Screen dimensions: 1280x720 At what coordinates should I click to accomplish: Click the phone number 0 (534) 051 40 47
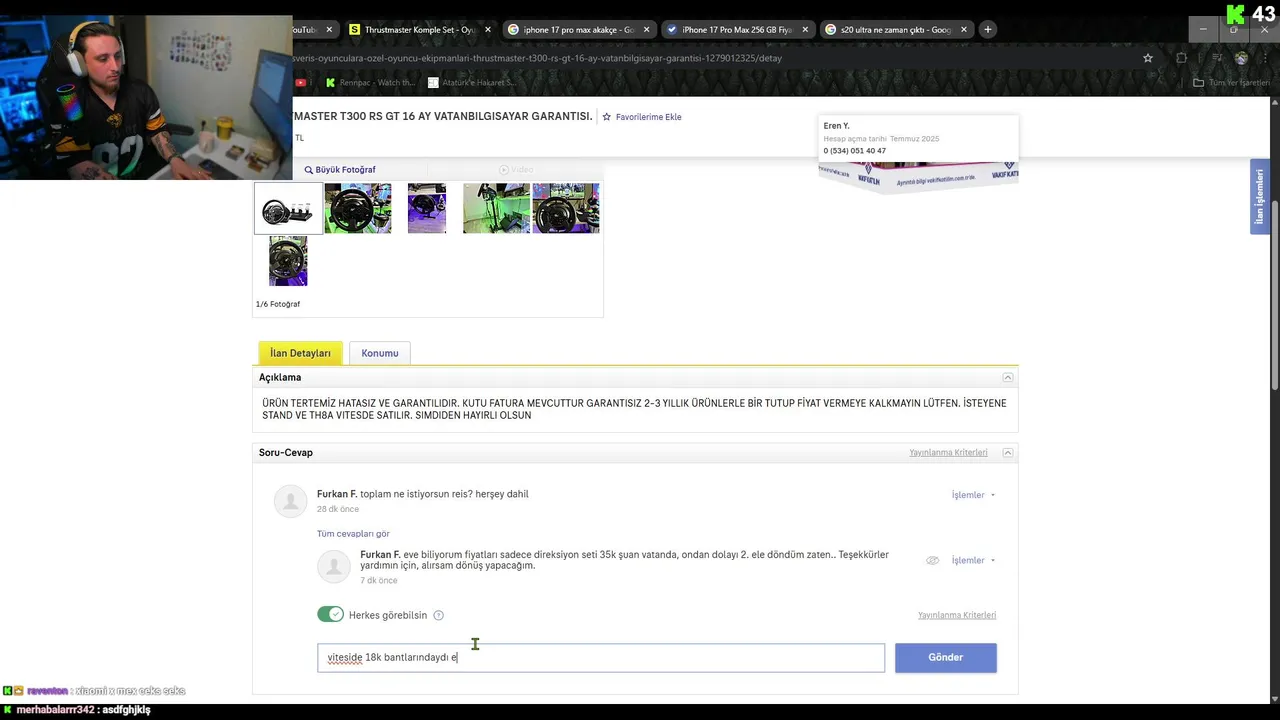pyautogui.click(x=855, y=151)
